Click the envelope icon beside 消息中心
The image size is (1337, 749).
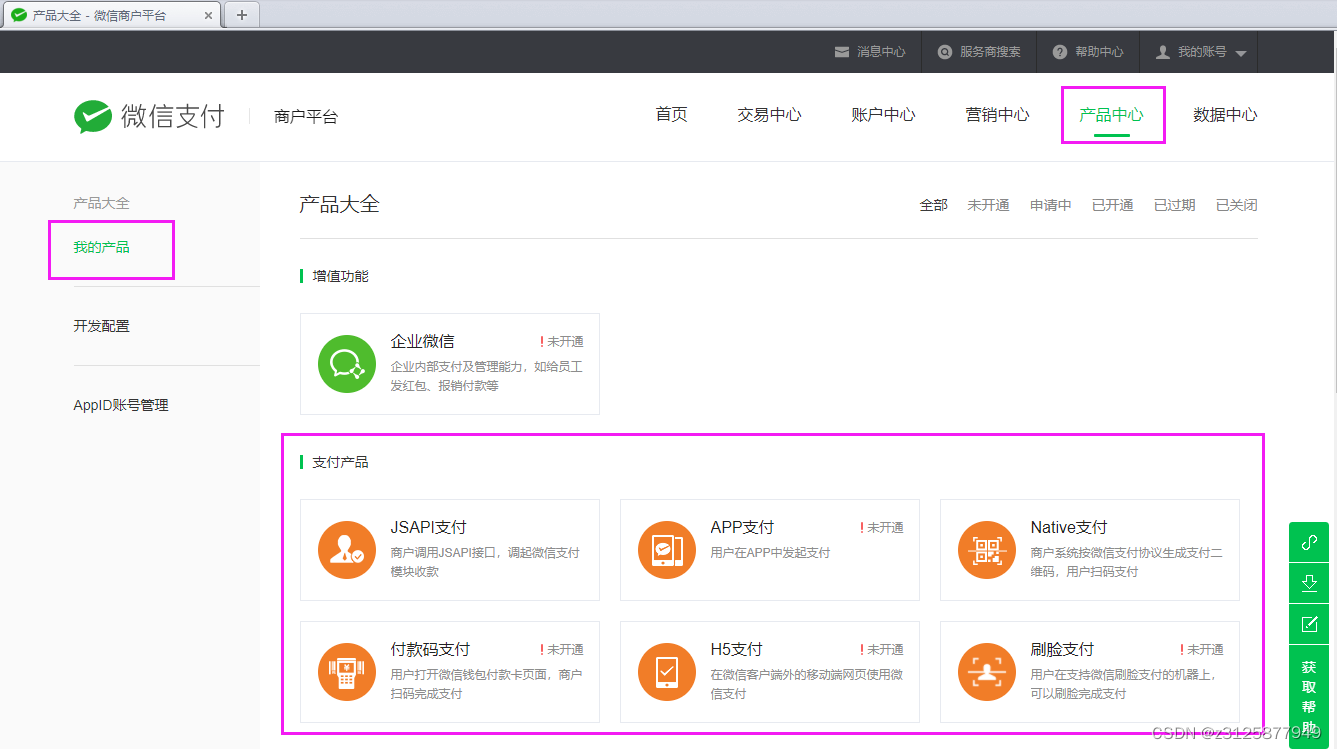pos(842,52)
